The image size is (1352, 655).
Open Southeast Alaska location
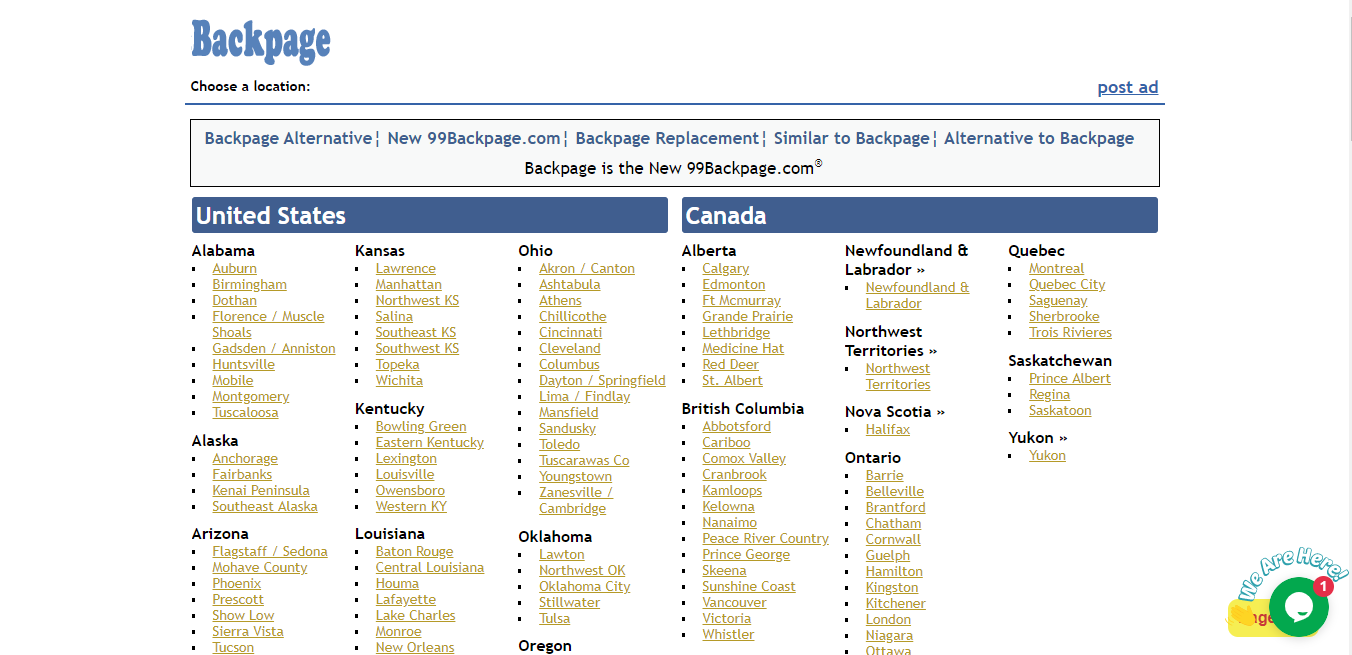(x=264, y=507)
